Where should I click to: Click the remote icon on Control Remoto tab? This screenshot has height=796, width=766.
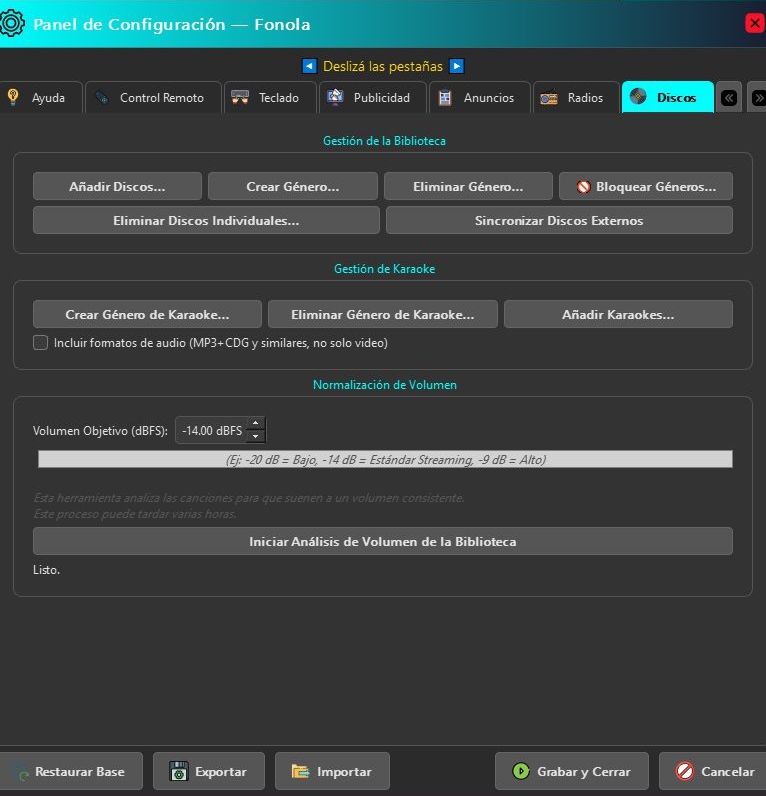tap(102, 97)
